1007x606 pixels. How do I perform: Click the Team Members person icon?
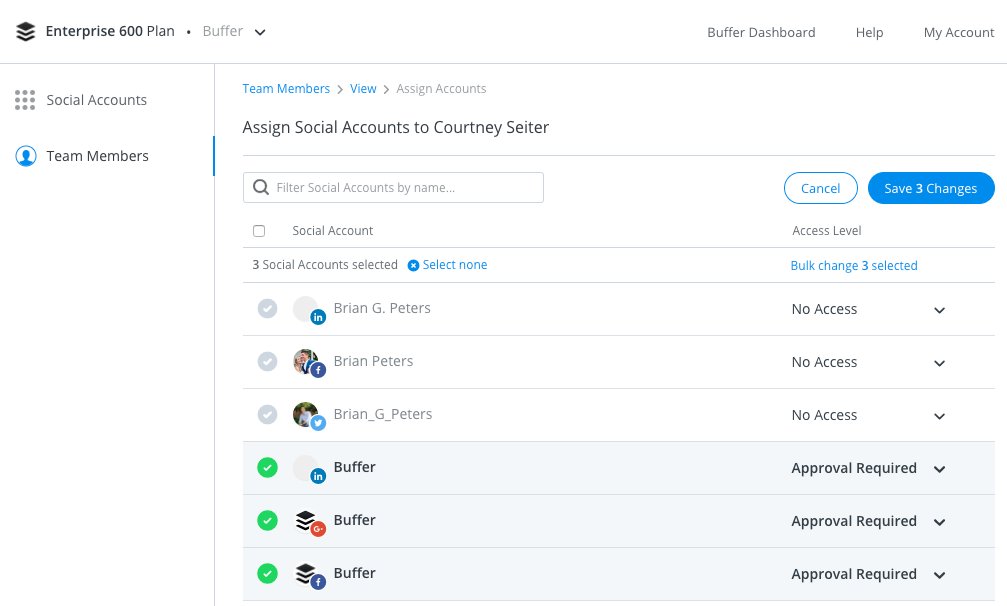point(26,156)
